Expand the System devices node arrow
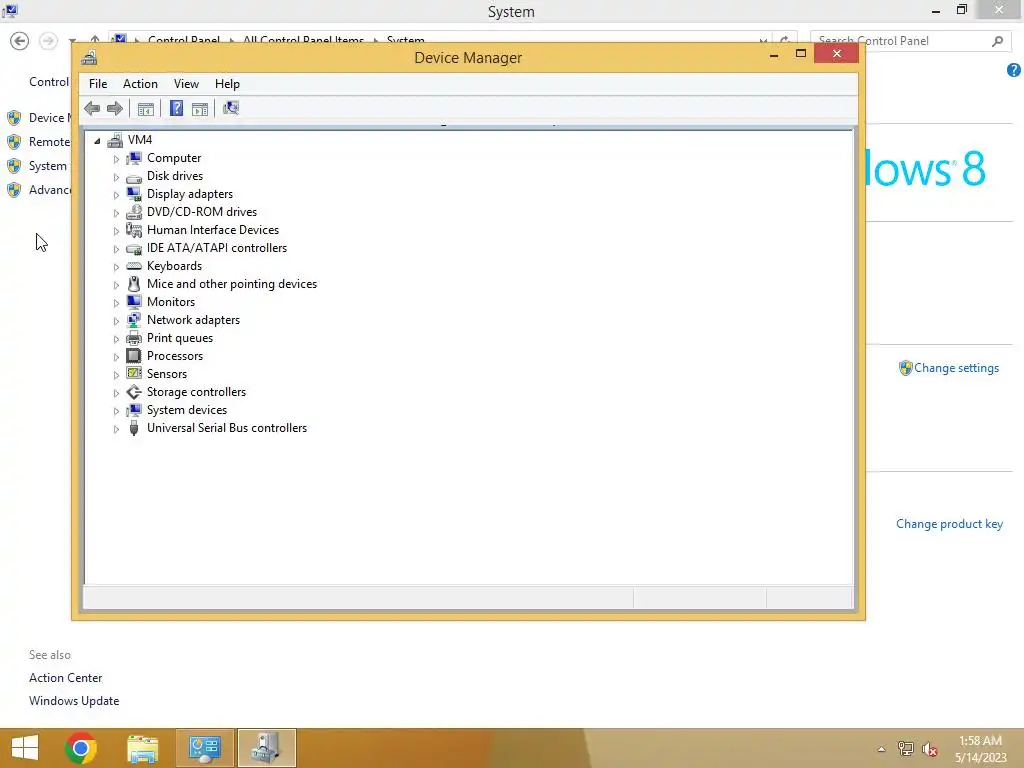Image resolution: width=1024 pixels, height=768 pixels. (116, 411)
